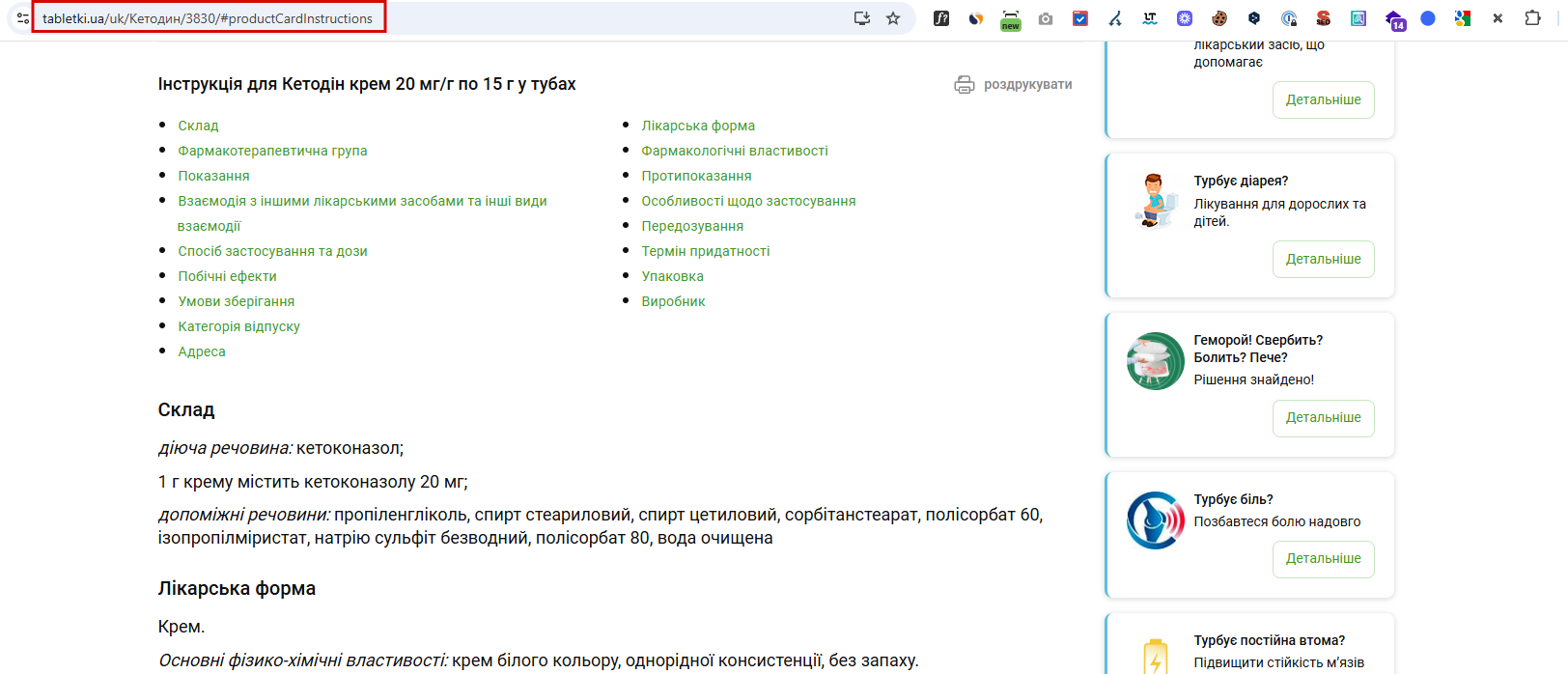
Task: Jump to Фармакологічні властивості section
Action: [735, 151]
